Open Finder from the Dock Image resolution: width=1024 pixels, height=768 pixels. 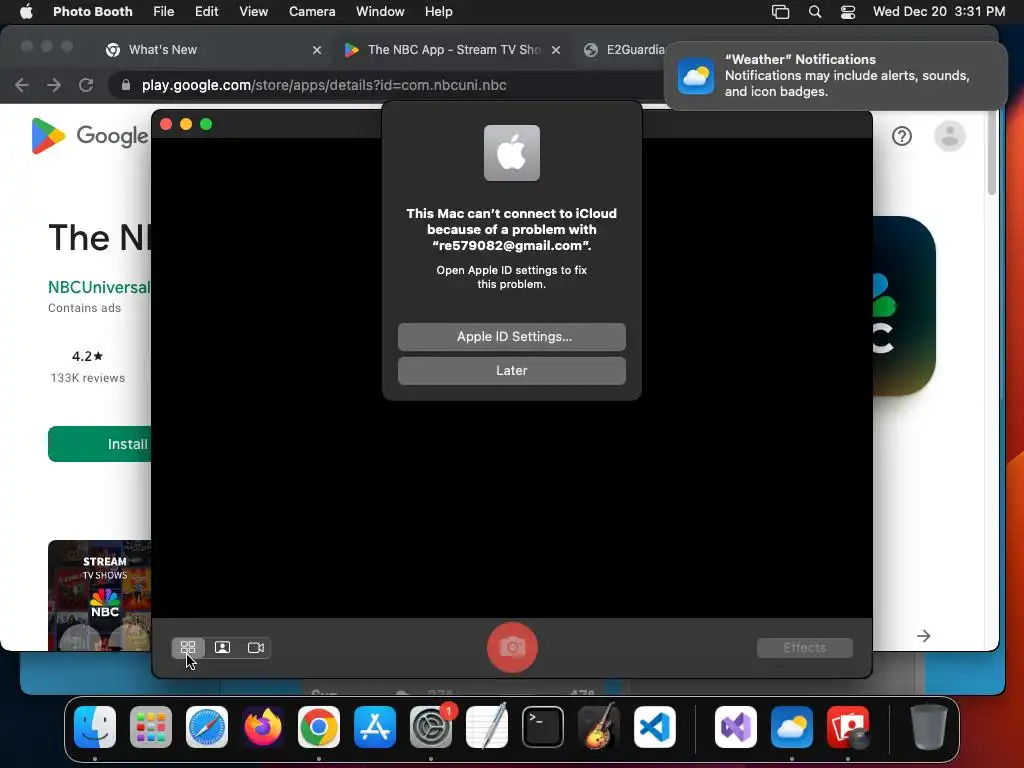pos(95,727)
